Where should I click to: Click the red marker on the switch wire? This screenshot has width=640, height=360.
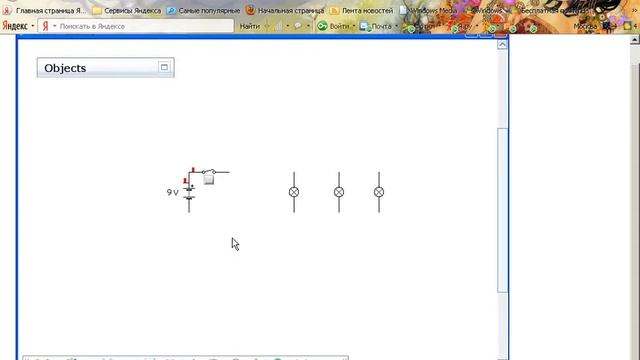click(x=193, y=170)
